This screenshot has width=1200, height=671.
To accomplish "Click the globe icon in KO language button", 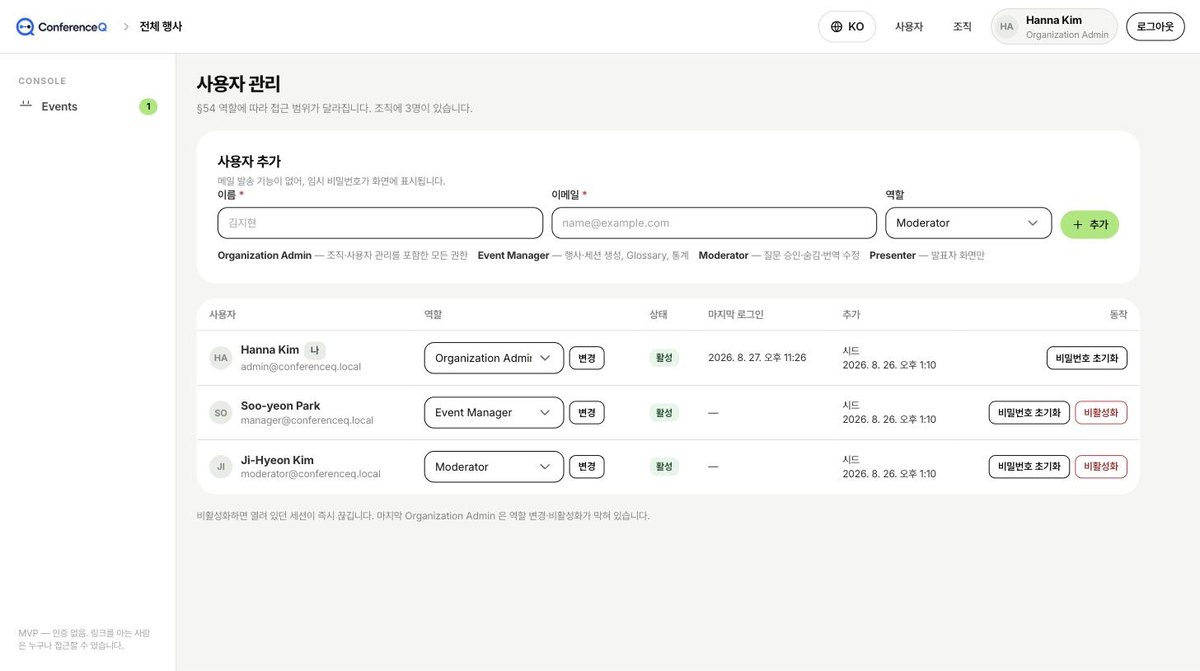I will tap(836, 27).
